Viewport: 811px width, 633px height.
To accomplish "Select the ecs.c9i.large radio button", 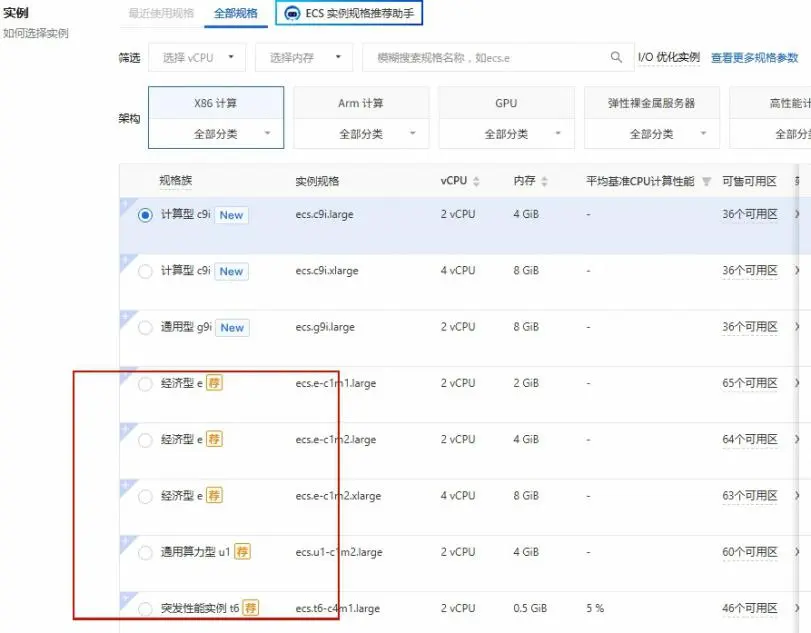I will pyautogui.click(x=145, y=215).
